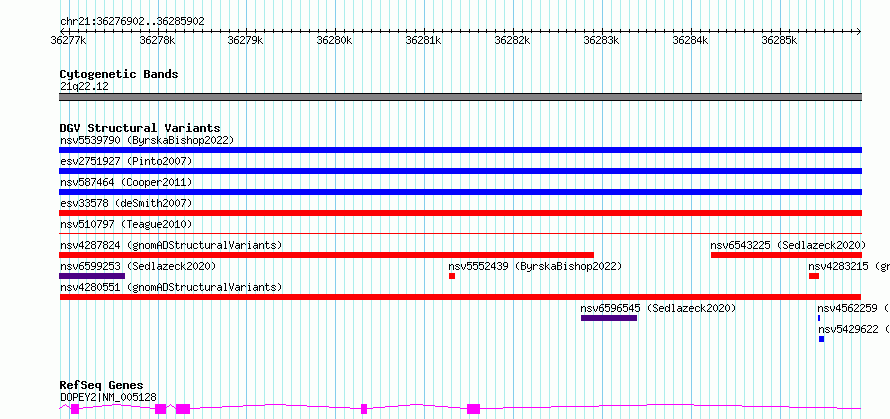This screenshot has width=890, height=419.
Task: Click the DOPEY2 exon just after 36278k
Action: tap(183, 409)
